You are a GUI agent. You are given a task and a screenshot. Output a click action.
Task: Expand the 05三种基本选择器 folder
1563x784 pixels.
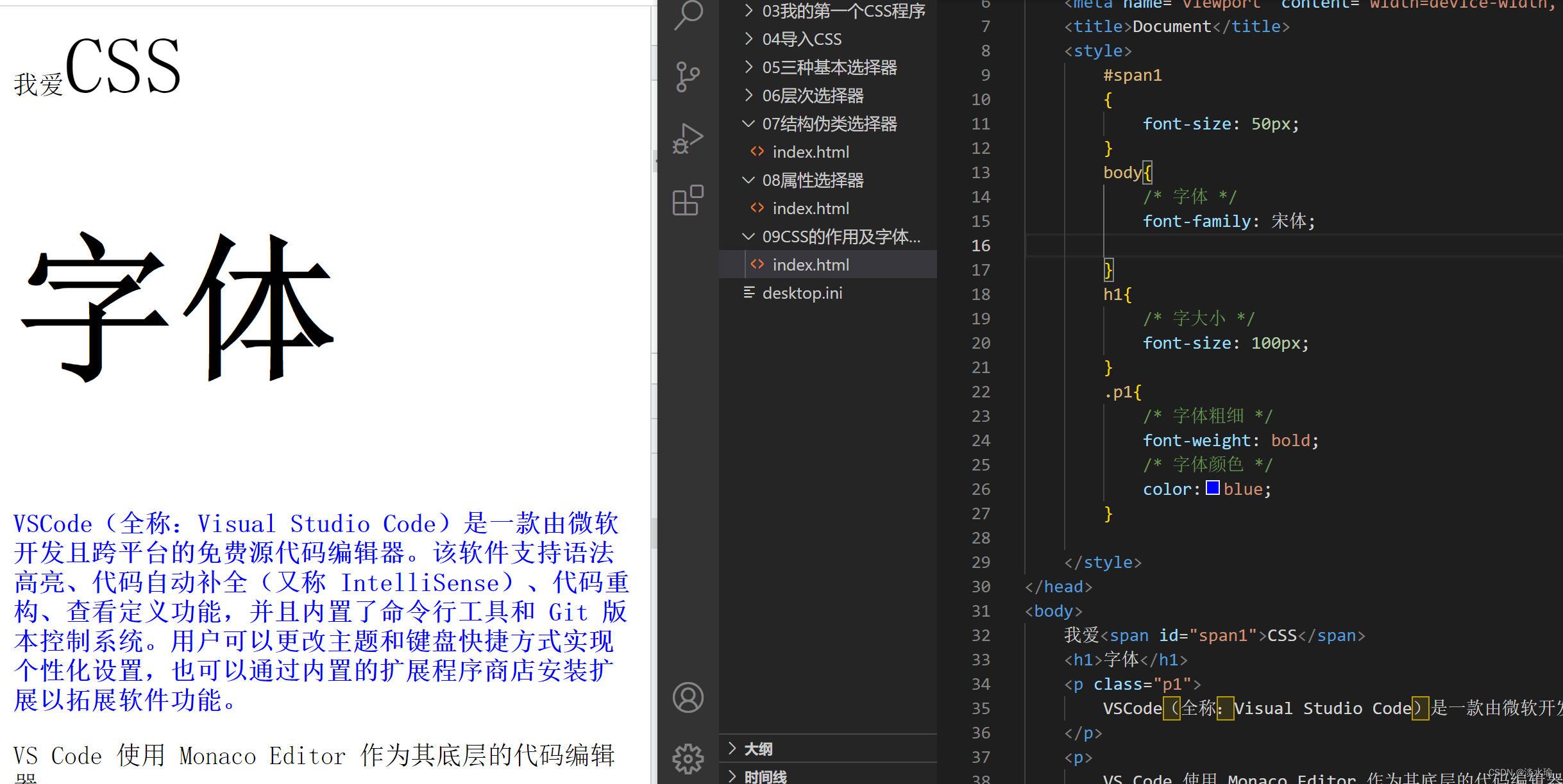[x=748, y=67]
